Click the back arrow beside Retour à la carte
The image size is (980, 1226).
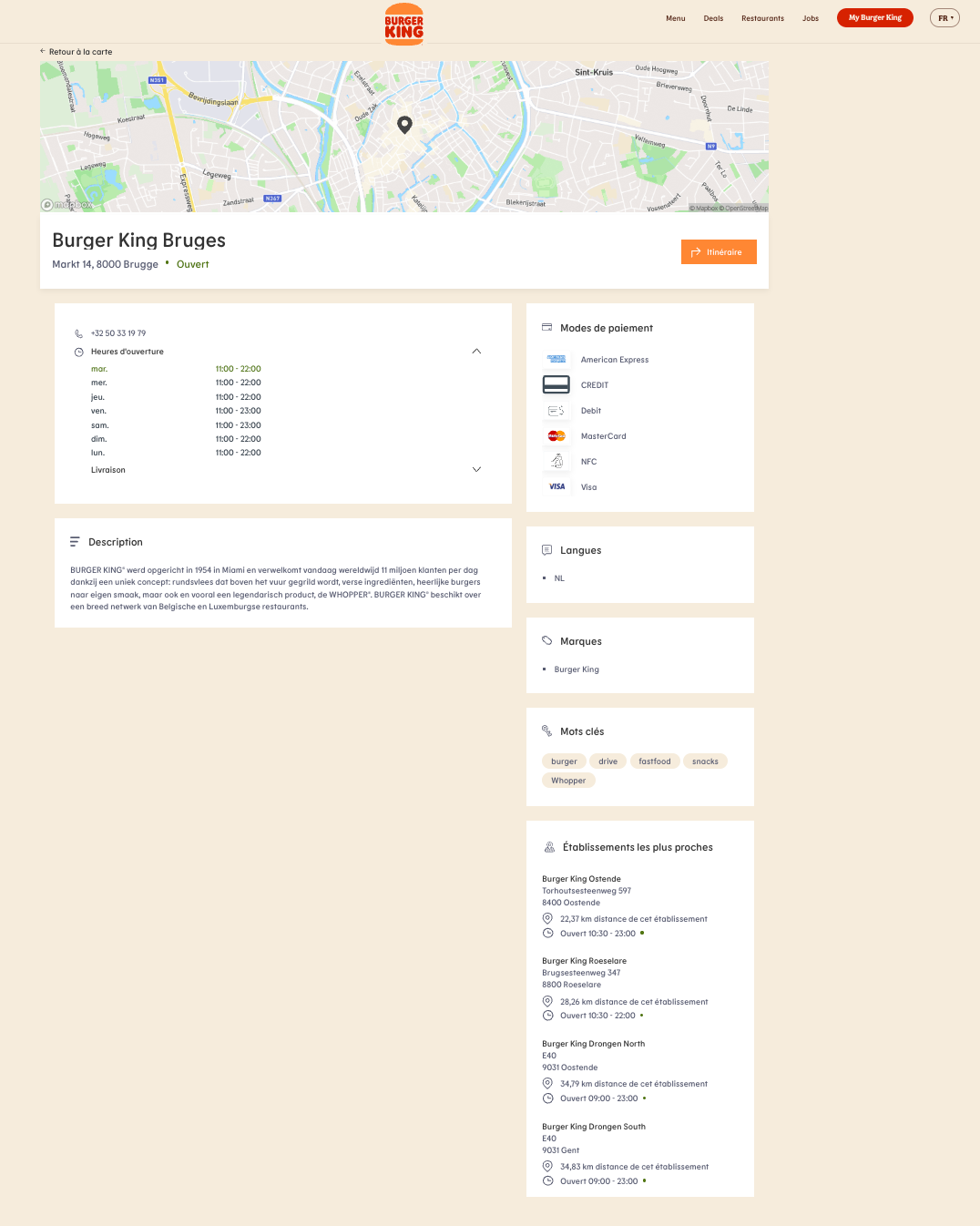(x=43, y=51)
